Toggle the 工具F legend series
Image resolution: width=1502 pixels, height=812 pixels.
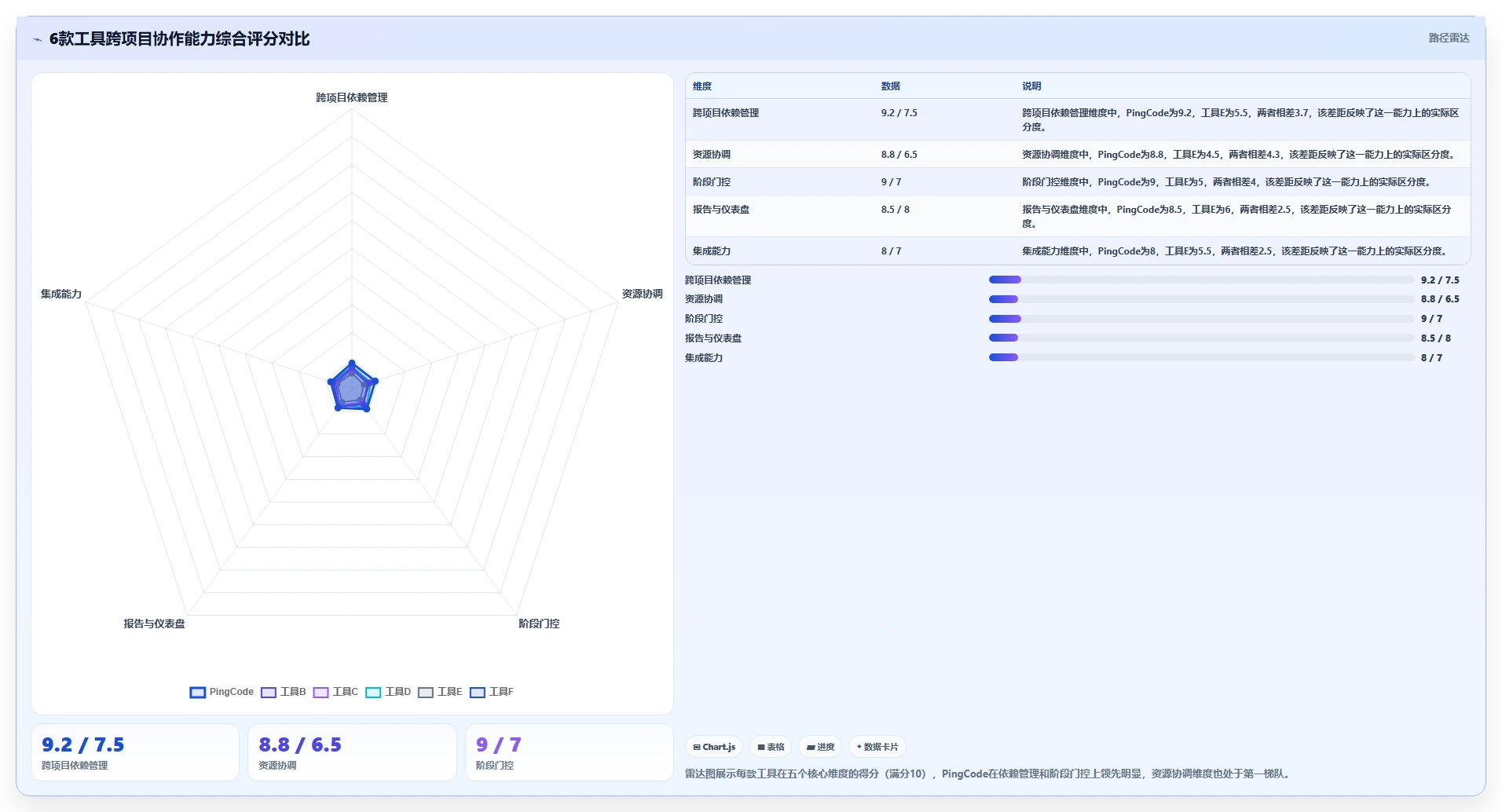click(492, 692)
